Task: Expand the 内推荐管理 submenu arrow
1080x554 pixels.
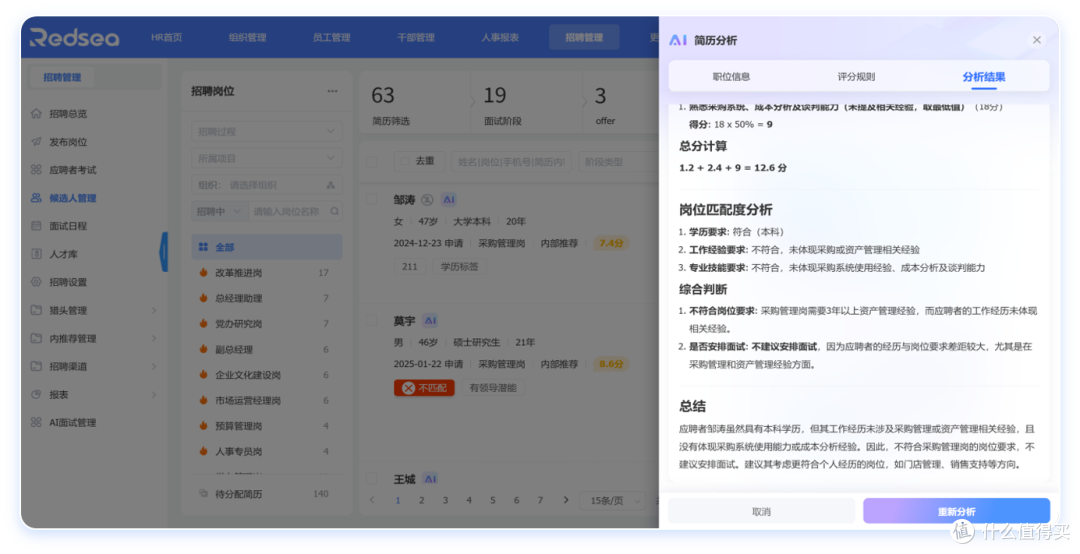Action: click(x=154, y=338)
